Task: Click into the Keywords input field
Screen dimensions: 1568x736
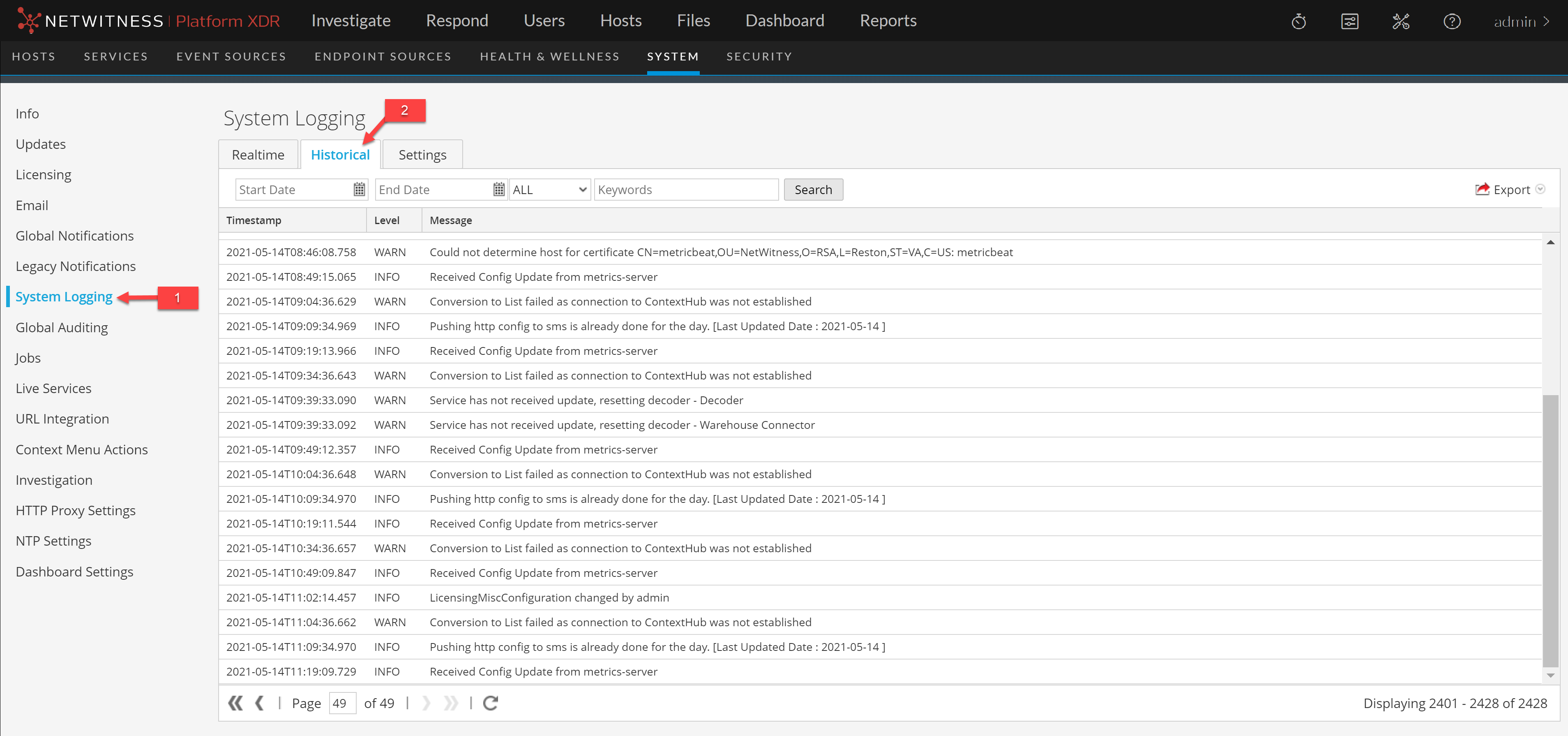Action: coord(685,190)
